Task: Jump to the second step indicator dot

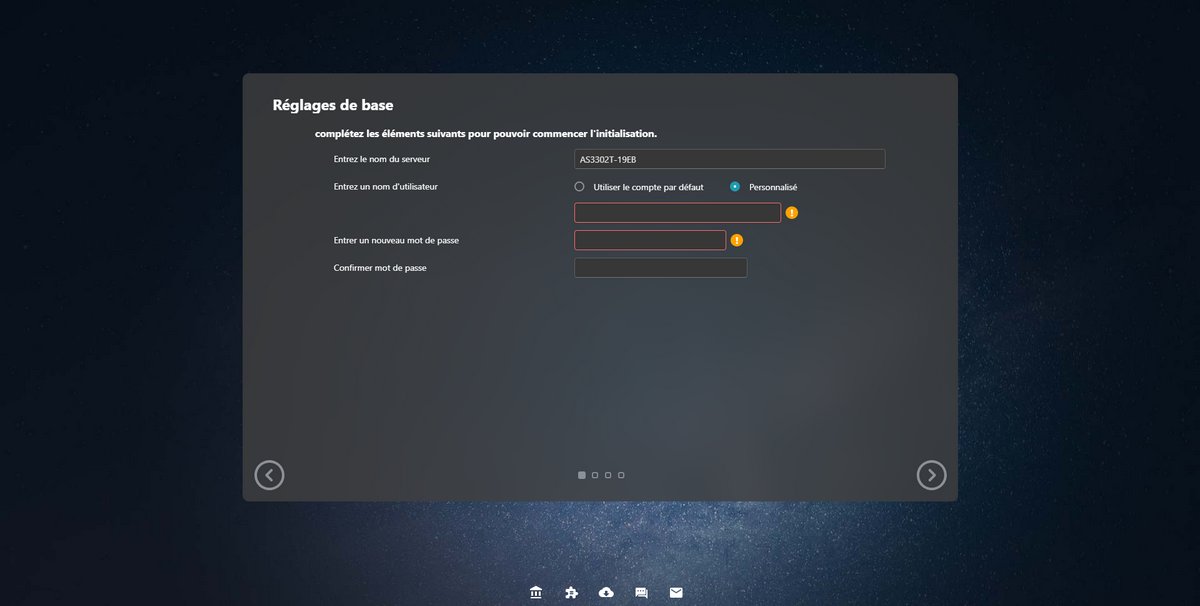Action: pyautogui.click(x=595, y=475)
